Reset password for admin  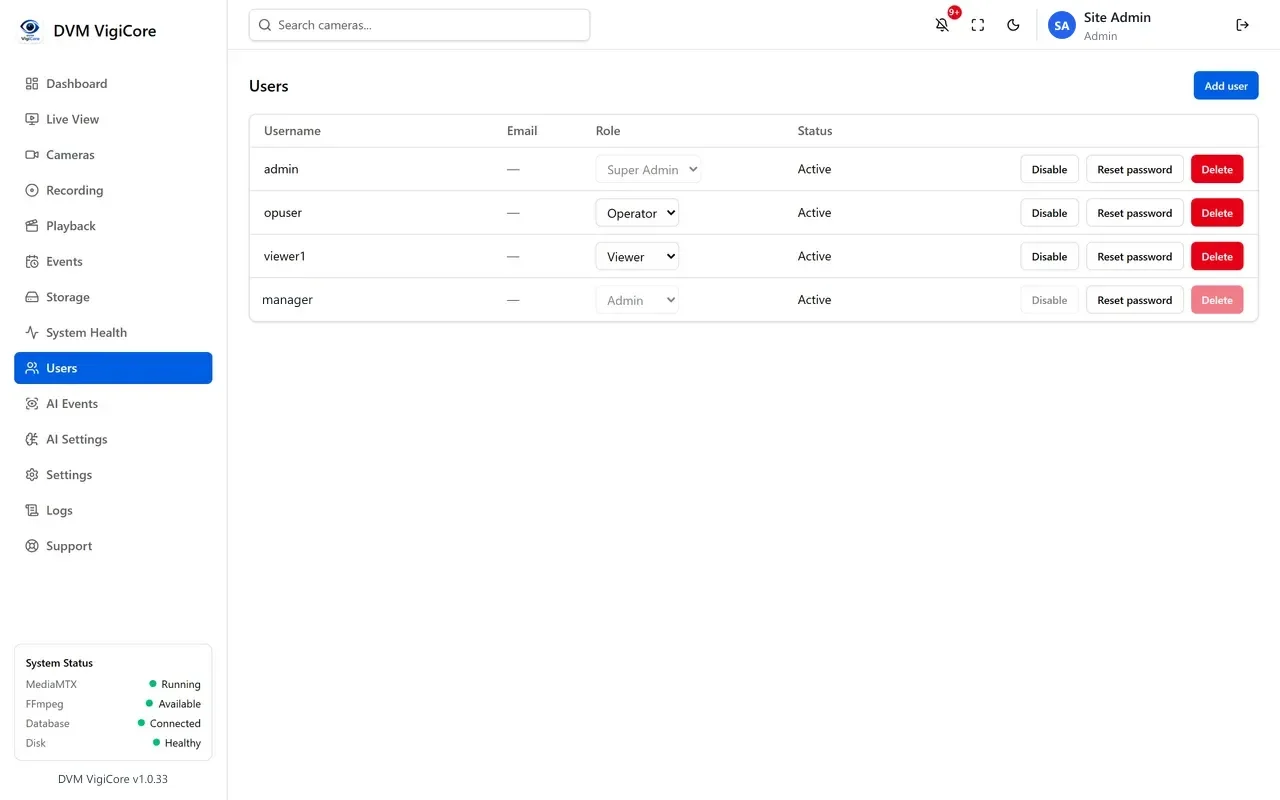coord(1135,169)
